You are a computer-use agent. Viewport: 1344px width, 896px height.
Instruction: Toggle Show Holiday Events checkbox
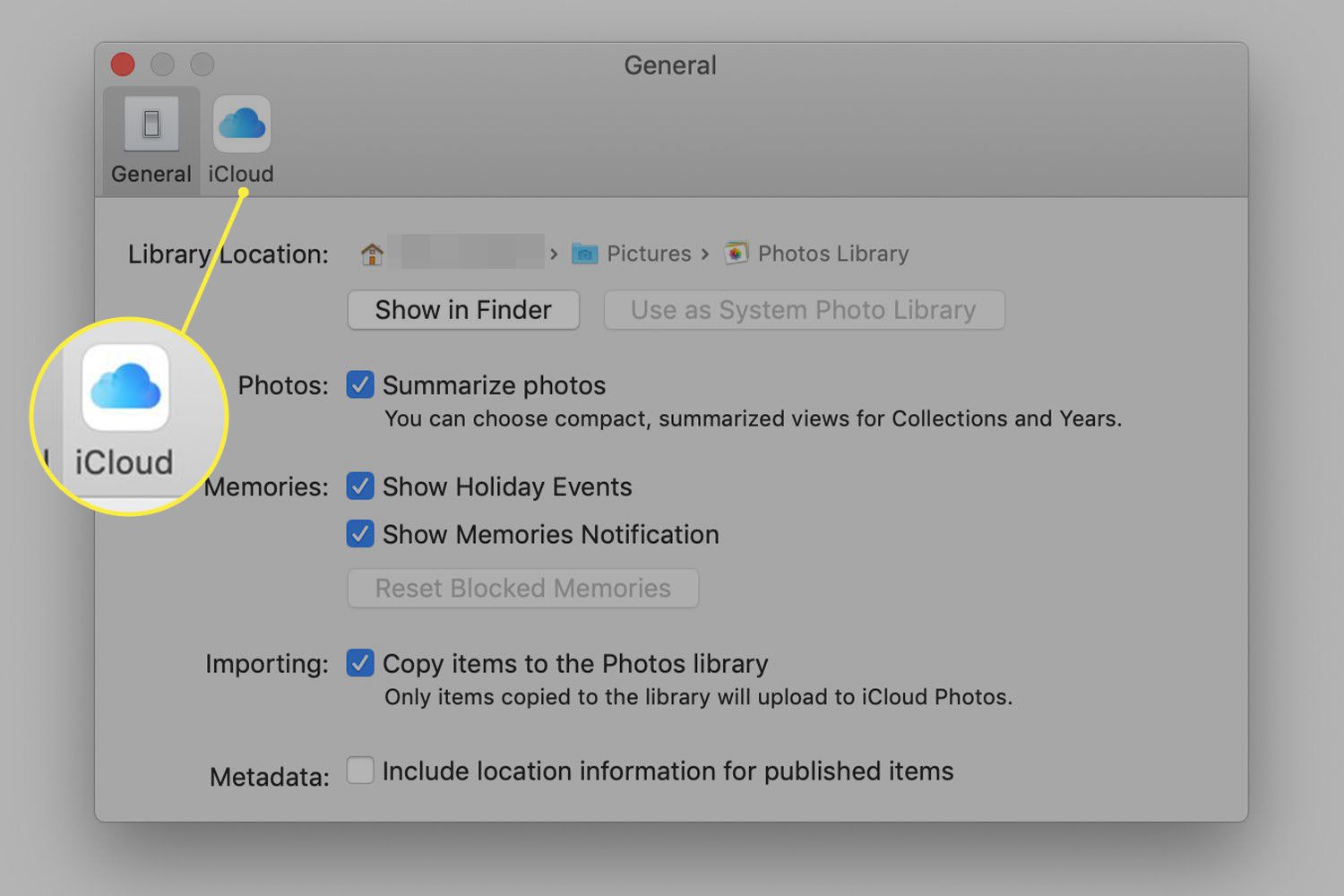coord(360,487)
